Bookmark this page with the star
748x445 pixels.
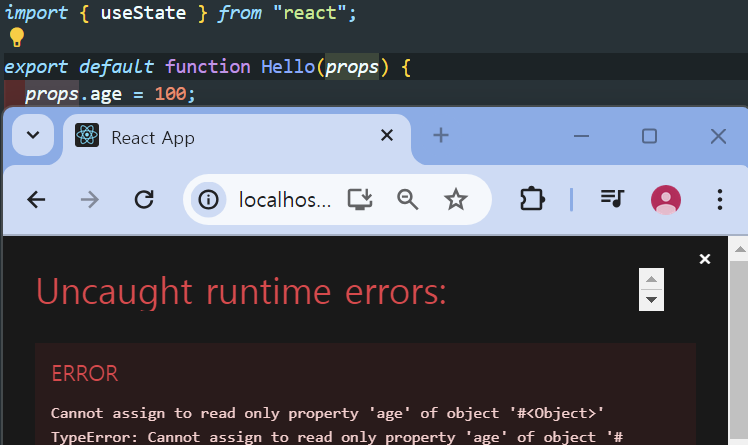pyautogui.click(x=456, y=199)
